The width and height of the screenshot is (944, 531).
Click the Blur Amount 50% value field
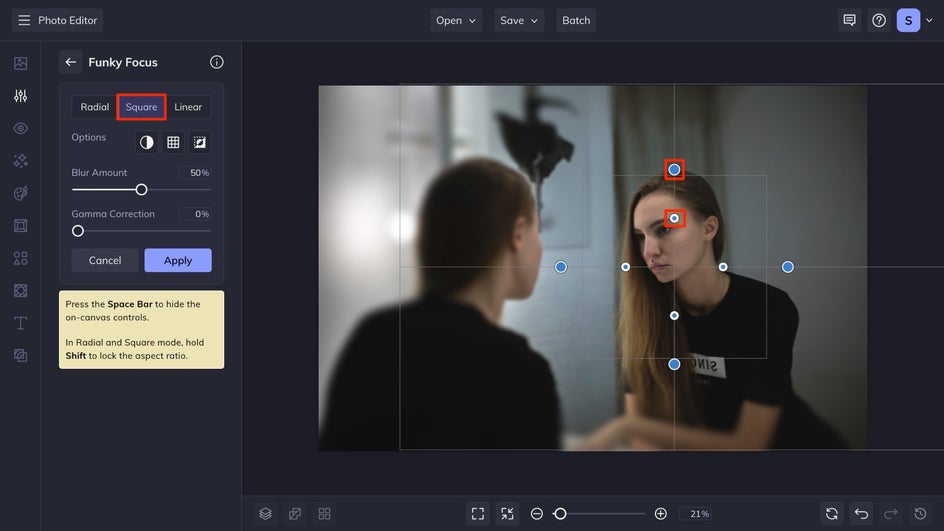pos(194,173)
